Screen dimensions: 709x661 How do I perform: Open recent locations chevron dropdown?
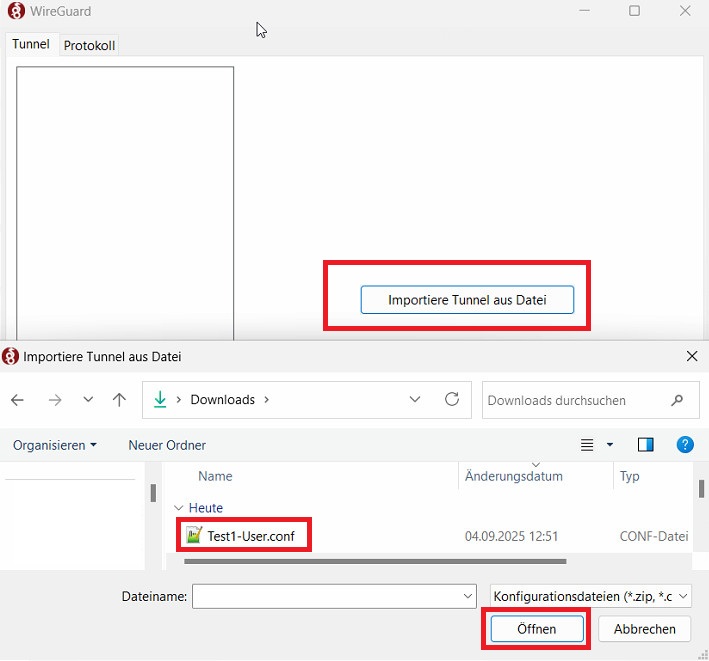[88, 400]
